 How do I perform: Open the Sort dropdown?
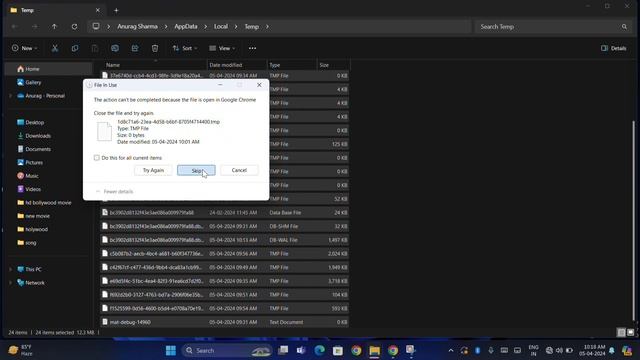pyautogui.click(x=185, y=48)
